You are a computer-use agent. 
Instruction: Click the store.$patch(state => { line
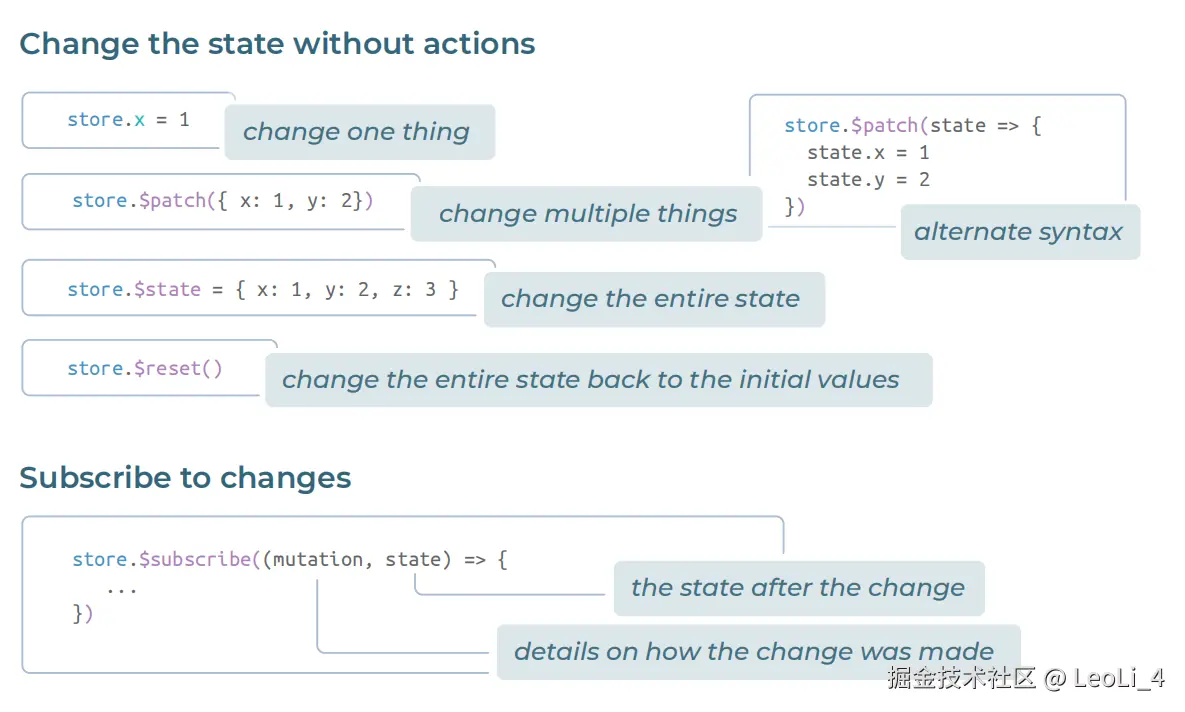[x=913, y=126]
